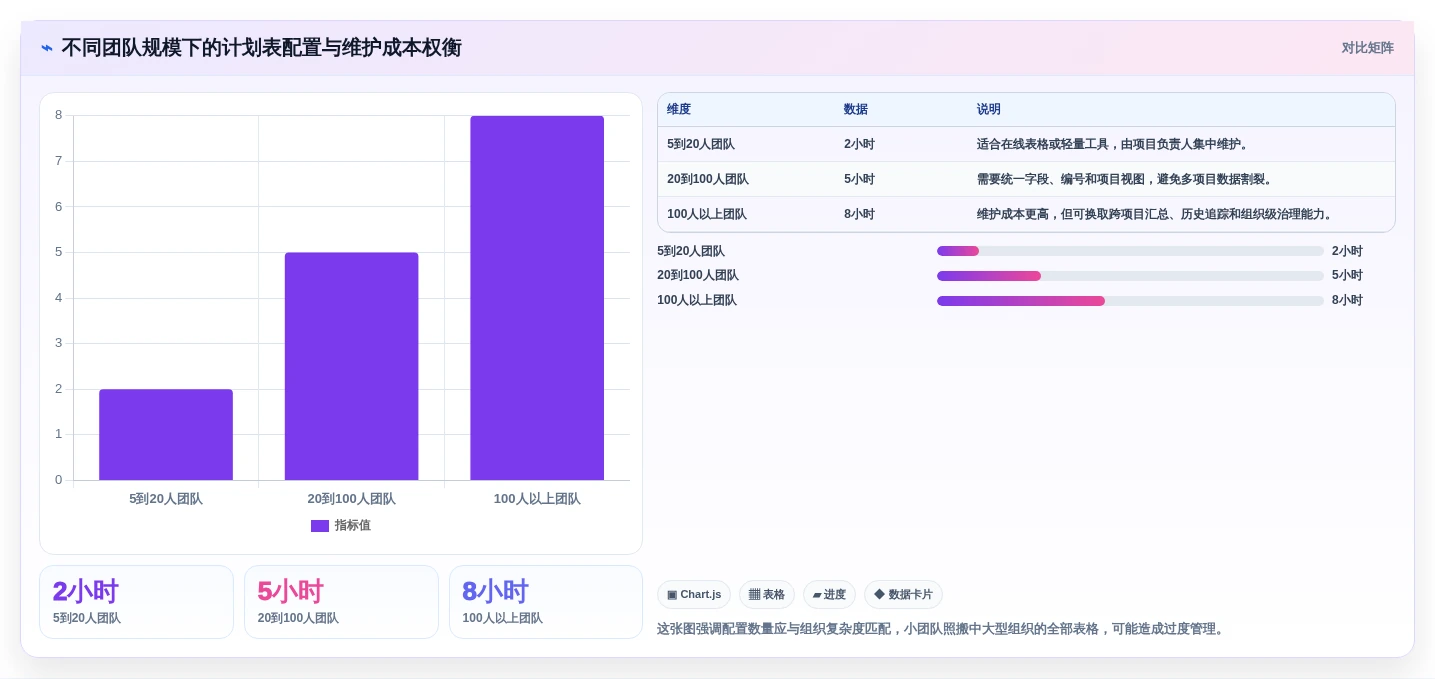Click x-axis label 20到100人团队
The width and height of the screenshot is (1435, 679).
click(351, 499)
